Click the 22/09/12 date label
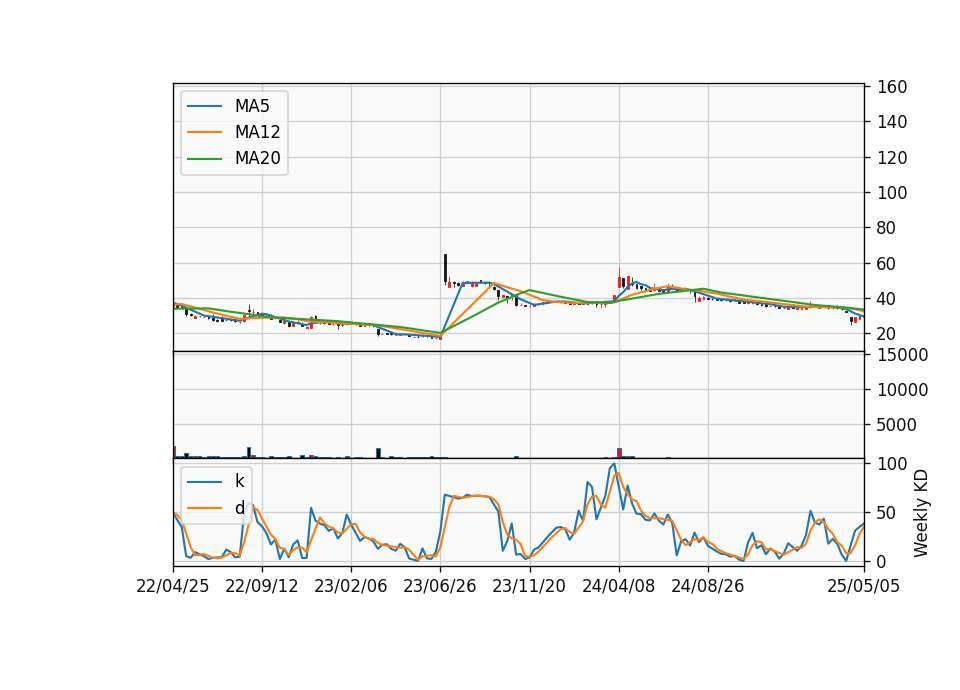The width and height of the screenshot is (960, 690). (262, 587)
